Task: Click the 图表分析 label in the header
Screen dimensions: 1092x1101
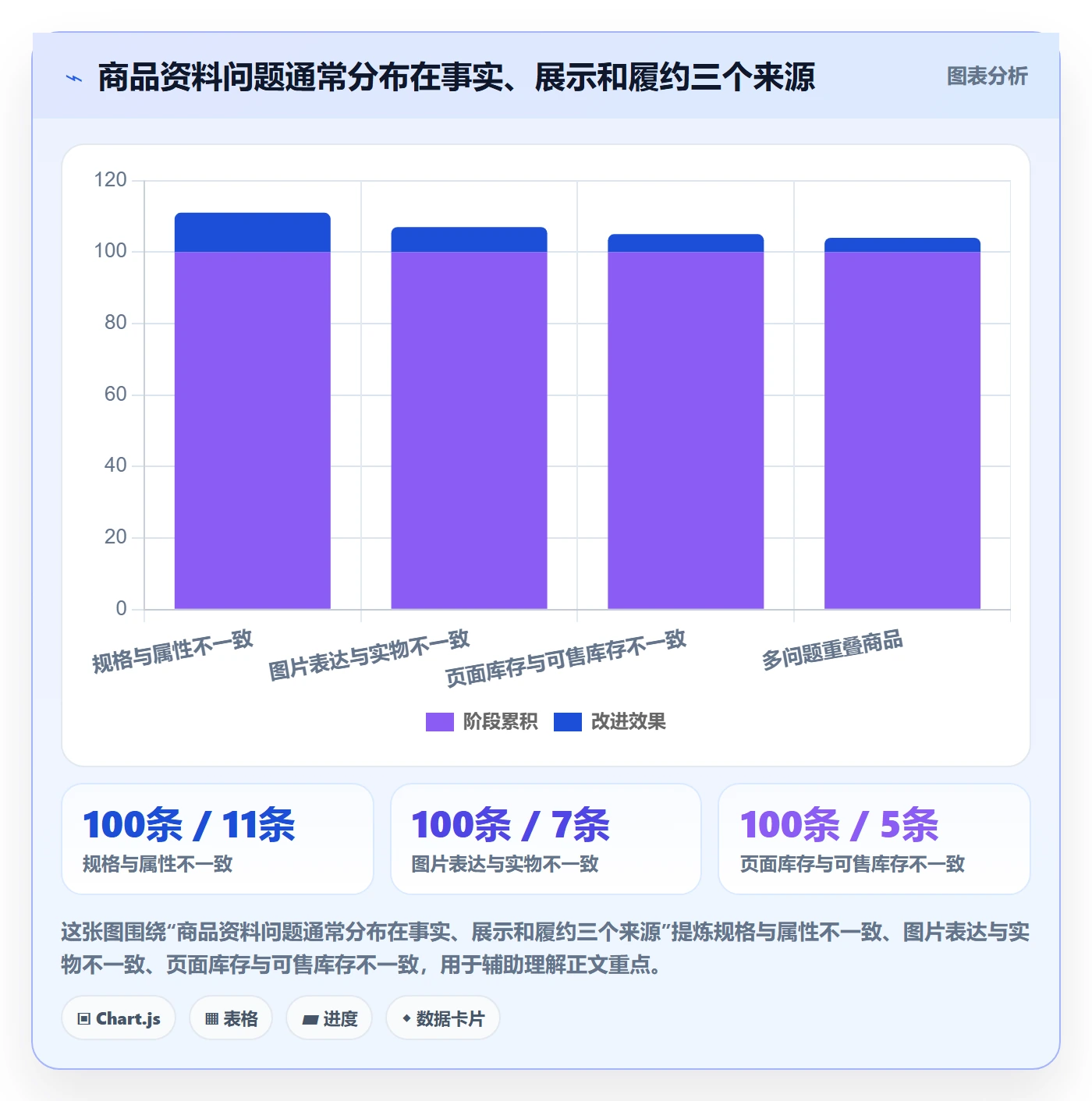Action: [x=987, y=76]
